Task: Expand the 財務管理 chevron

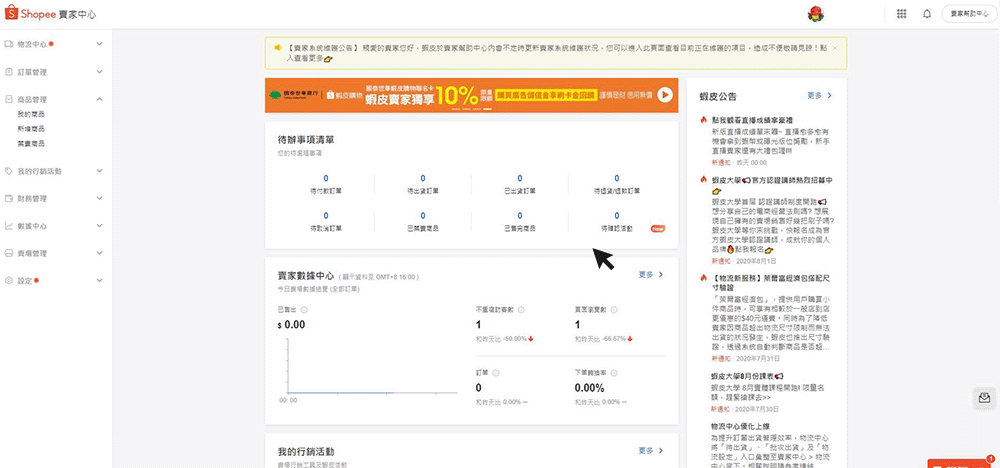Action: click(99, 198)
